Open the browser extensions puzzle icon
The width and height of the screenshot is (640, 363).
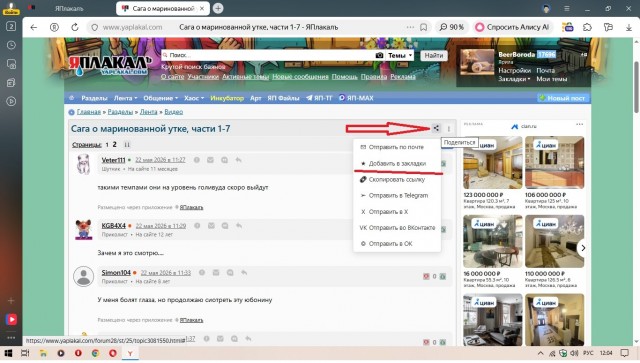click(587, 27)
